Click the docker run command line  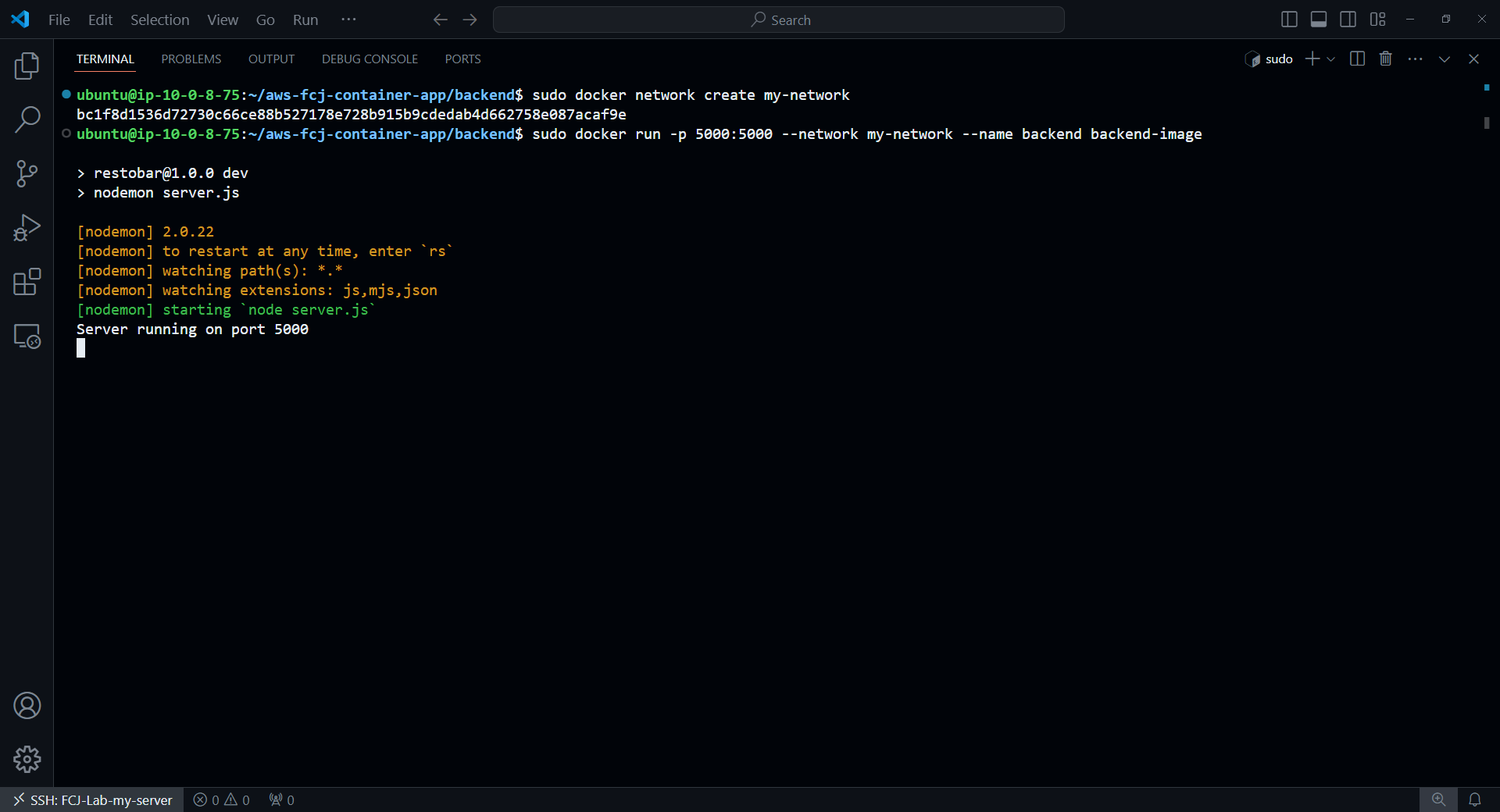coord(639,134)
